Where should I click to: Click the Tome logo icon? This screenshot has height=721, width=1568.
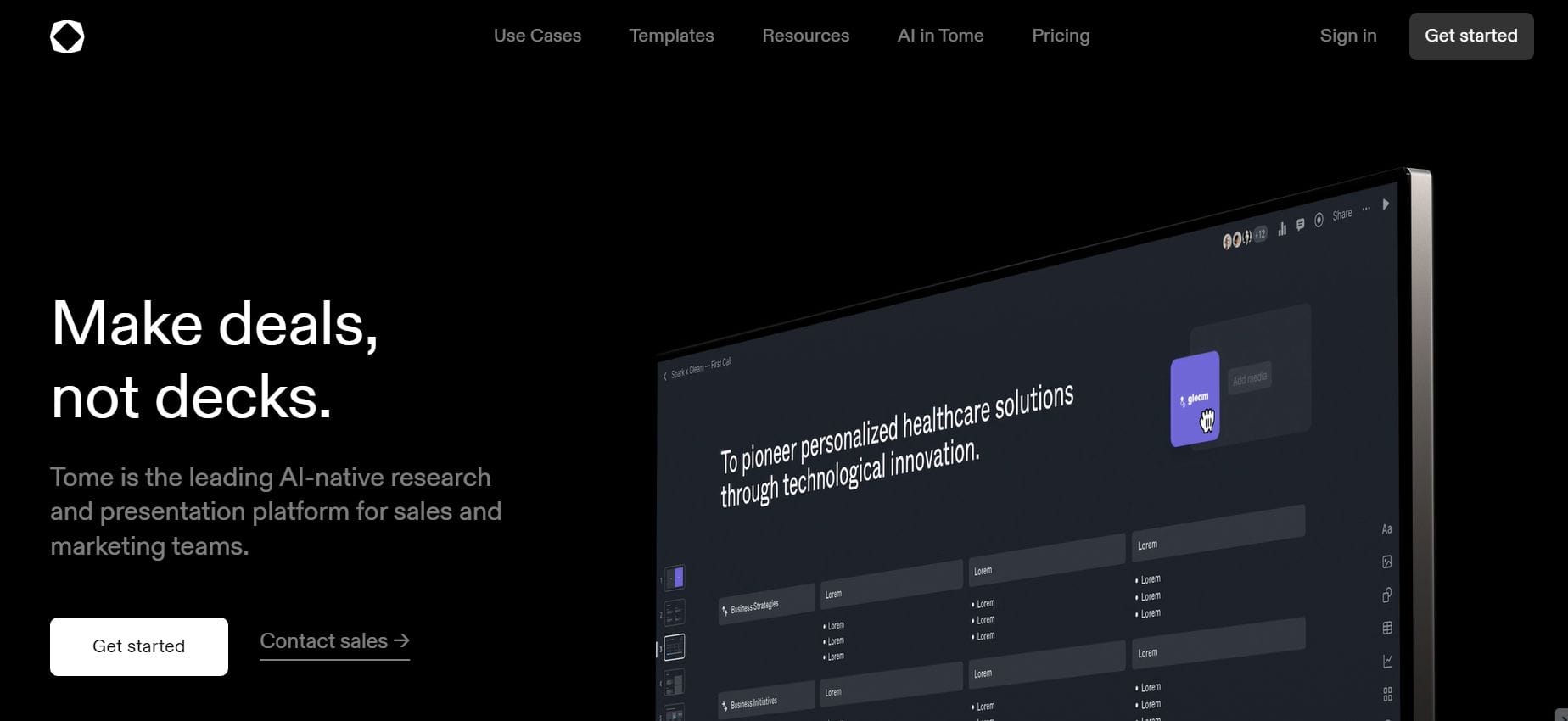67,36
